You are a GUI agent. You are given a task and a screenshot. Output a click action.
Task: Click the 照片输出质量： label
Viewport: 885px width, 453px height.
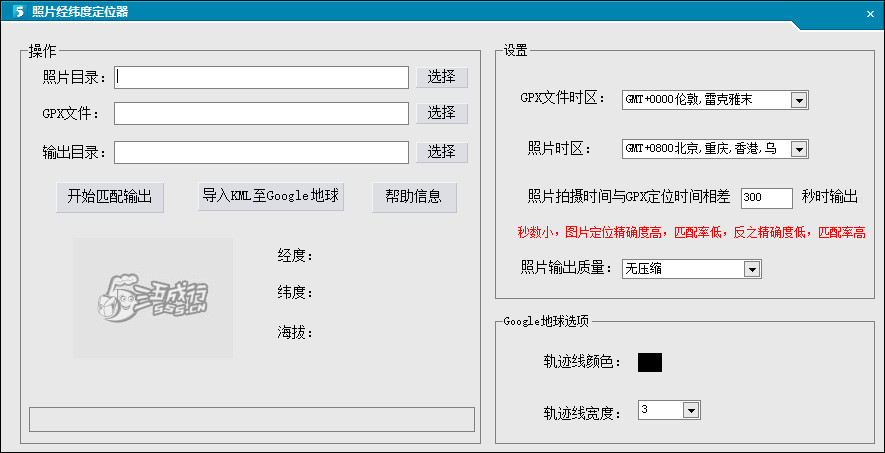(567, 268)
